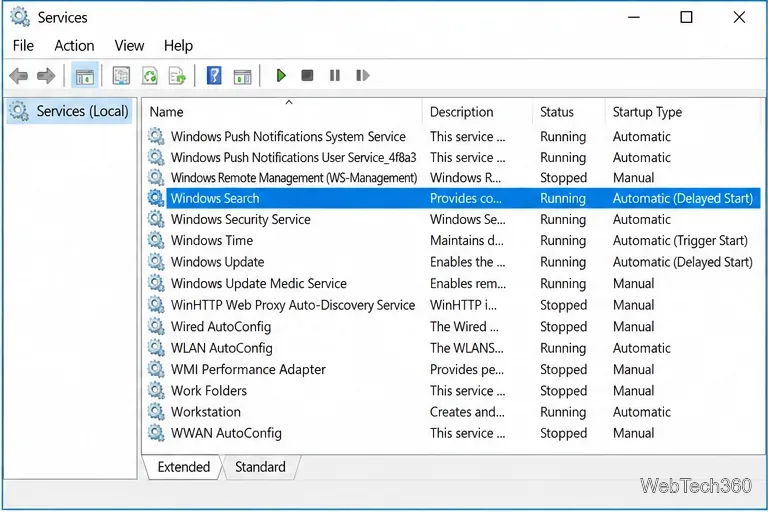Select WWAN AutoConfig service name
Viewport: 768px width, 512px height.
[x=226, y=433]
